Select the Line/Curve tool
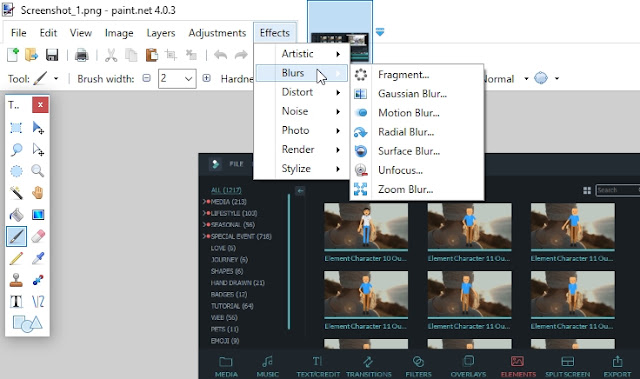The height and width of the screenshot is (379, 640). [38, 301]
